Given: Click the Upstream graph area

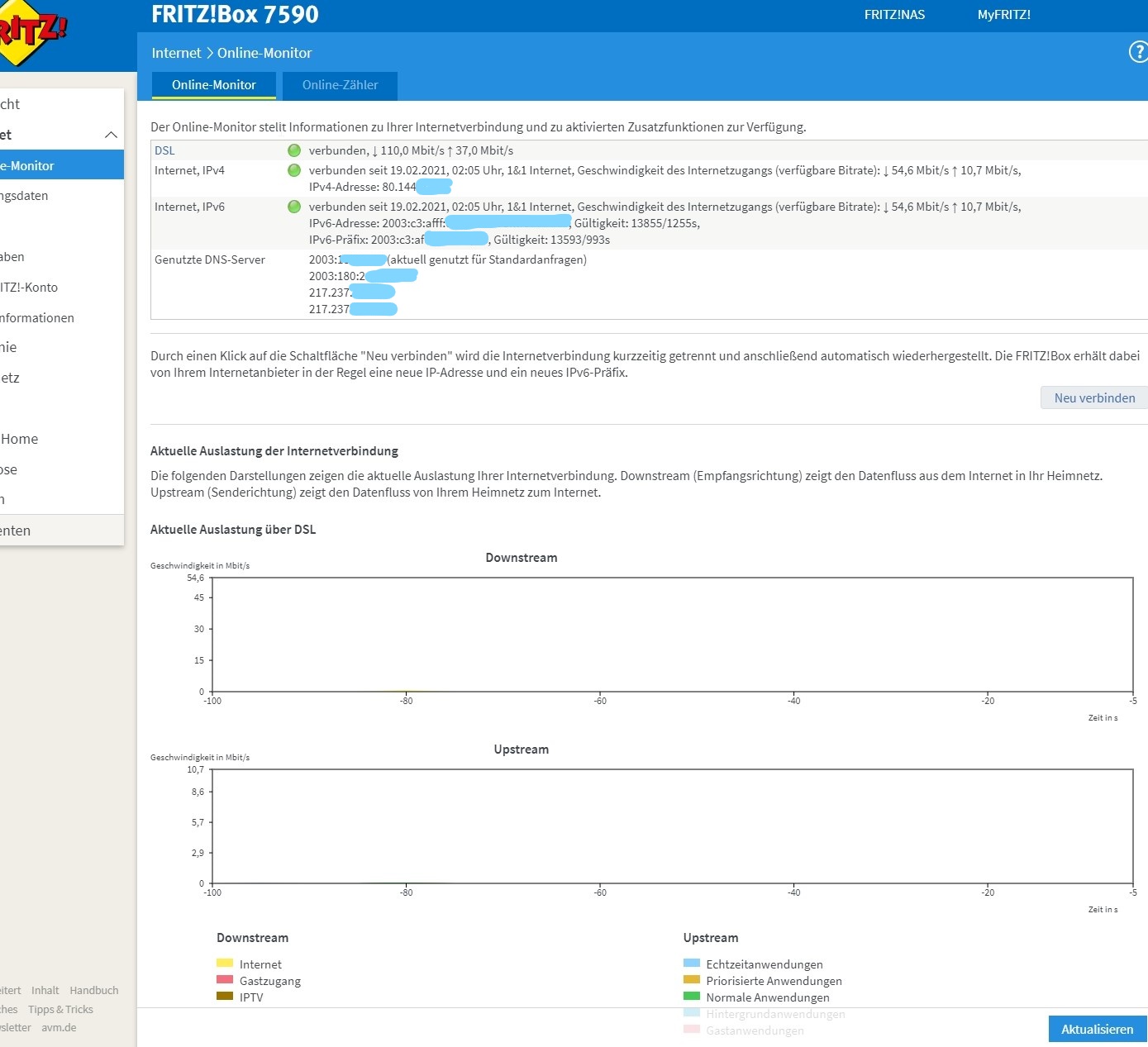Looking at the screenshot, I should click(x=673, y=826).
